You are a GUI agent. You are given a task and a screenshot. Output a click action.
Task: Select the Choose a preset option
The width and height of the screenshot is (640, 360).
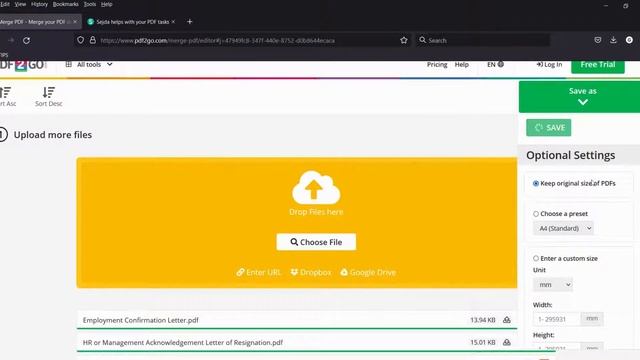(536, 214)
